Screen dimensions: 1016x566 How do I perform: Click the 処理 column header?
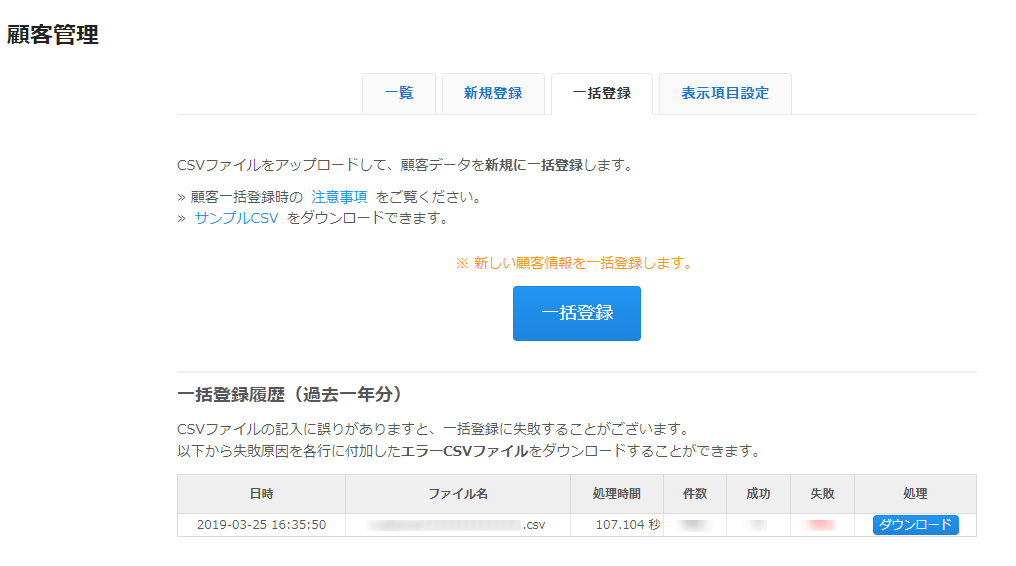(x=916, y=494)
